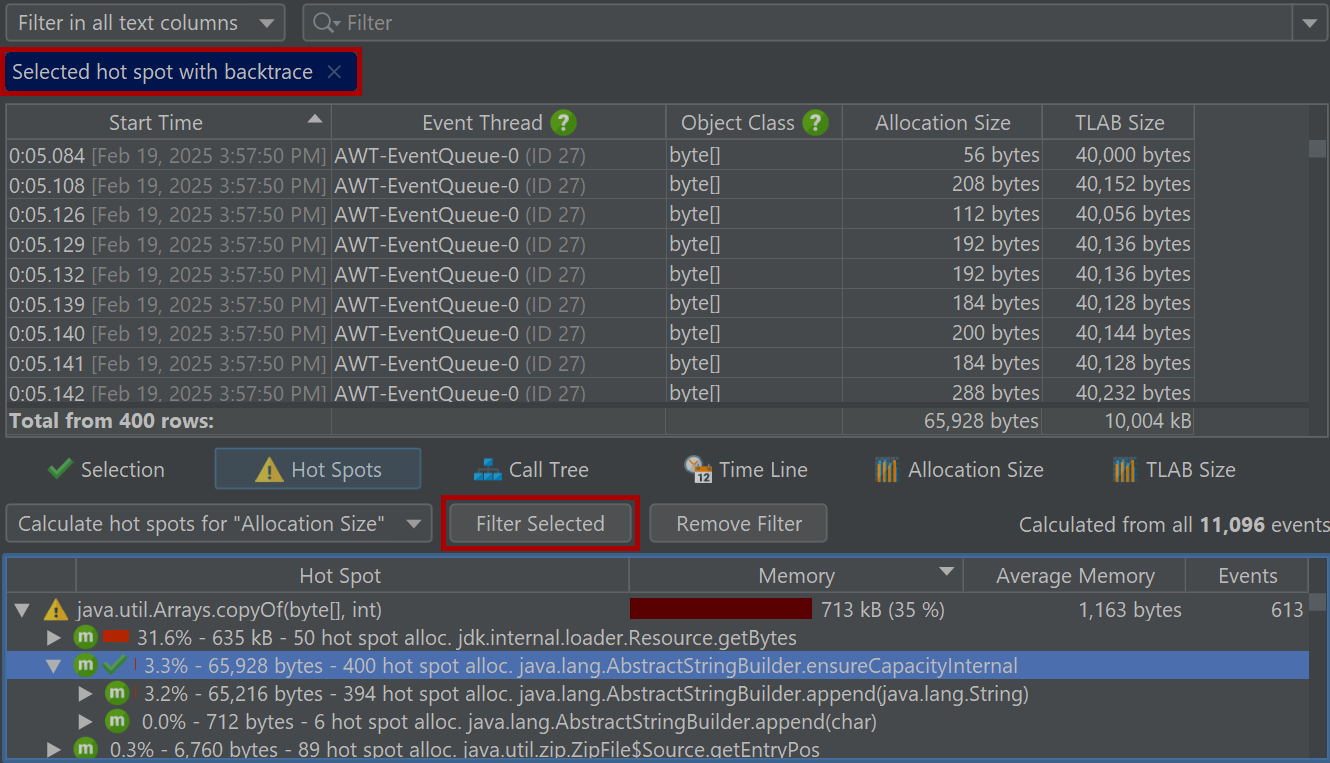This screenshot has width=1330, height=763.
Task: Click the dark red memory bar for copyOf
Action: tap(721, 609)
